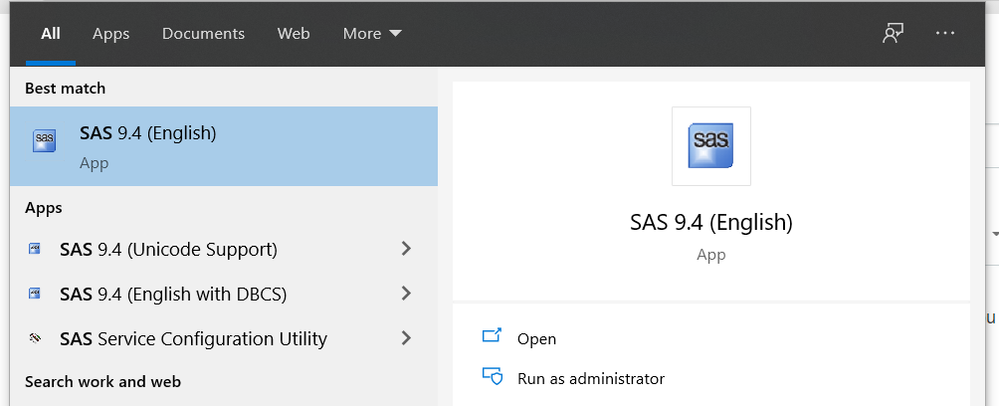The image size is (999, 406).
Task: Select the All tab
Action: point(51,33)
